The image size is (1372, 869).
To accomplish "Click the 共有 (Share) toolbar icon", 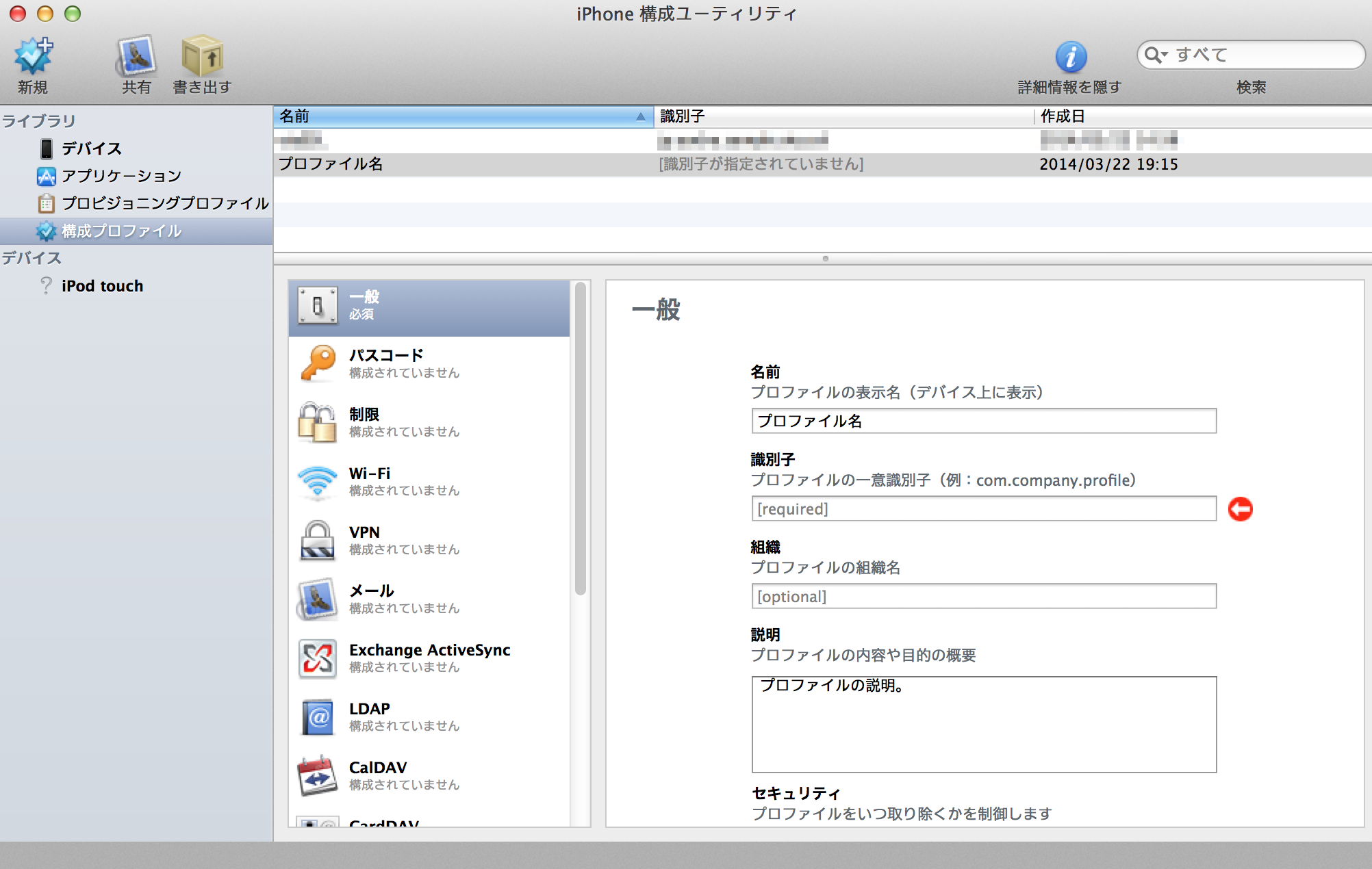I will point(136,56).
